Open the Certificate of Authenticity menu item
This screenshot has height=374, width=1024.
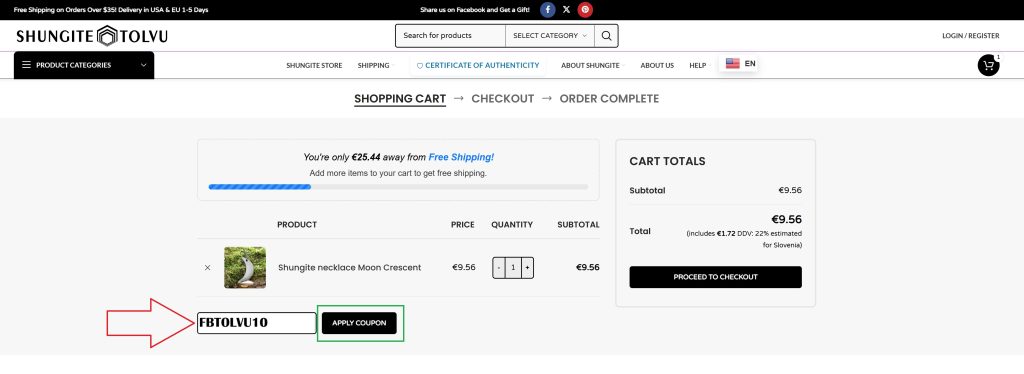(x=478, y=65)
